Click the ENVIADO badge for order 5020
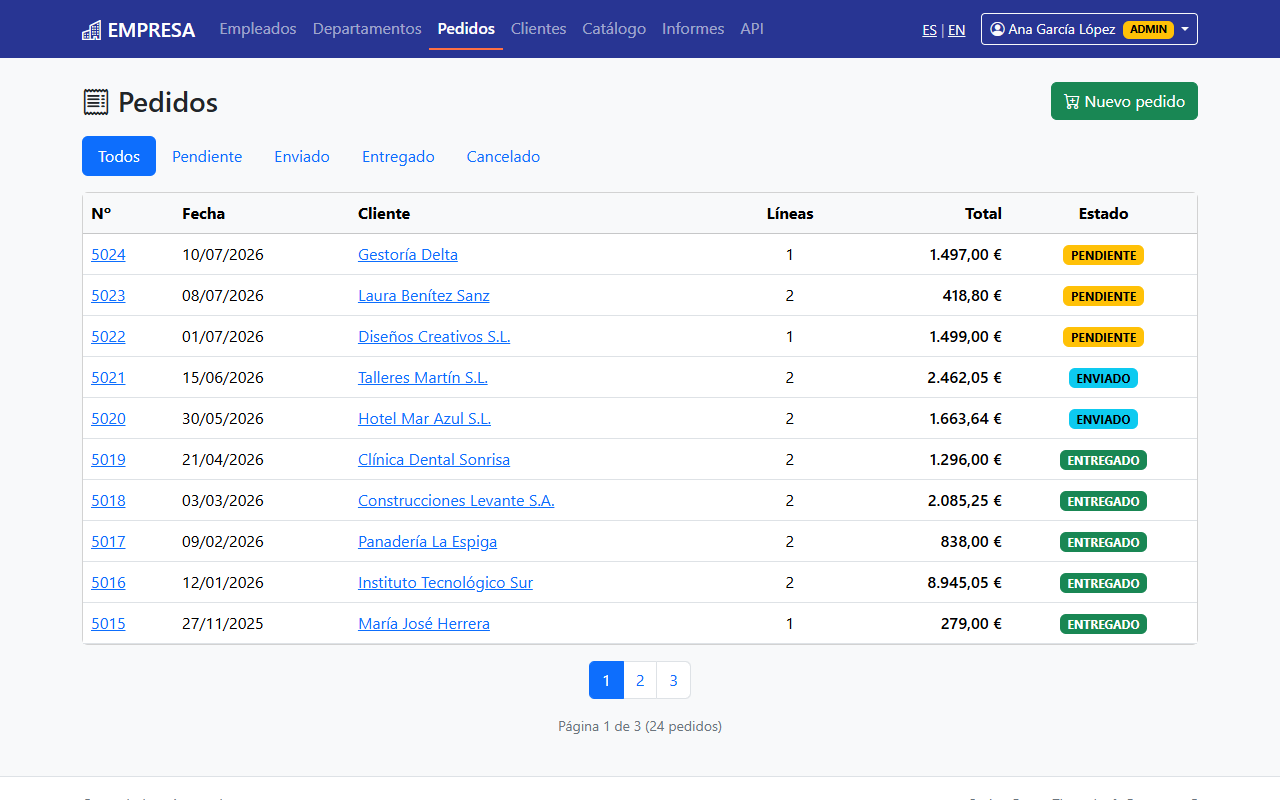The height and width of the screenshot is (800, 1280). pos(1103,419)
